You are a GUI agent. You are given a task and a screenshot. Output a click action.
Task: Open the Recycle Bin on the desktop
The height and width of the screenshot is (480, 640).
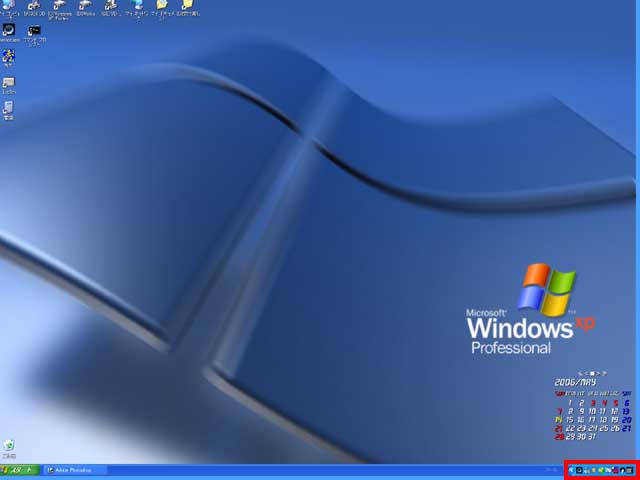pos(9,444)
